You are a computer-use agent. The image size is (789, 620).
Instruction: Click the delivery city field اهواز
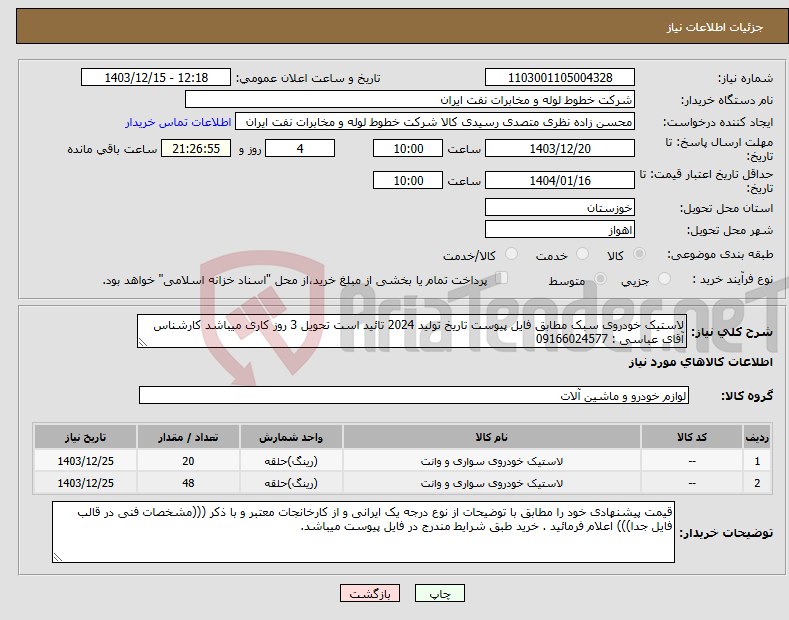(560, 229)
